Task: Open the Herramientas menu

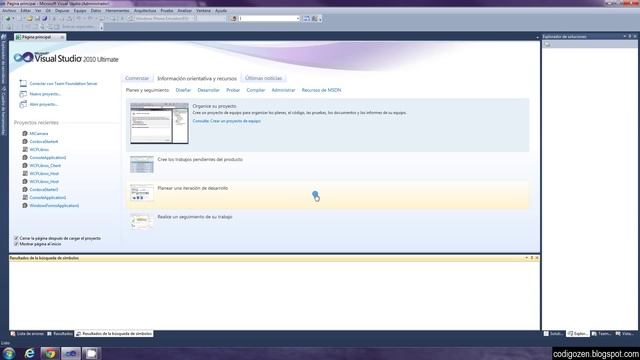Action: coord(117,11)
